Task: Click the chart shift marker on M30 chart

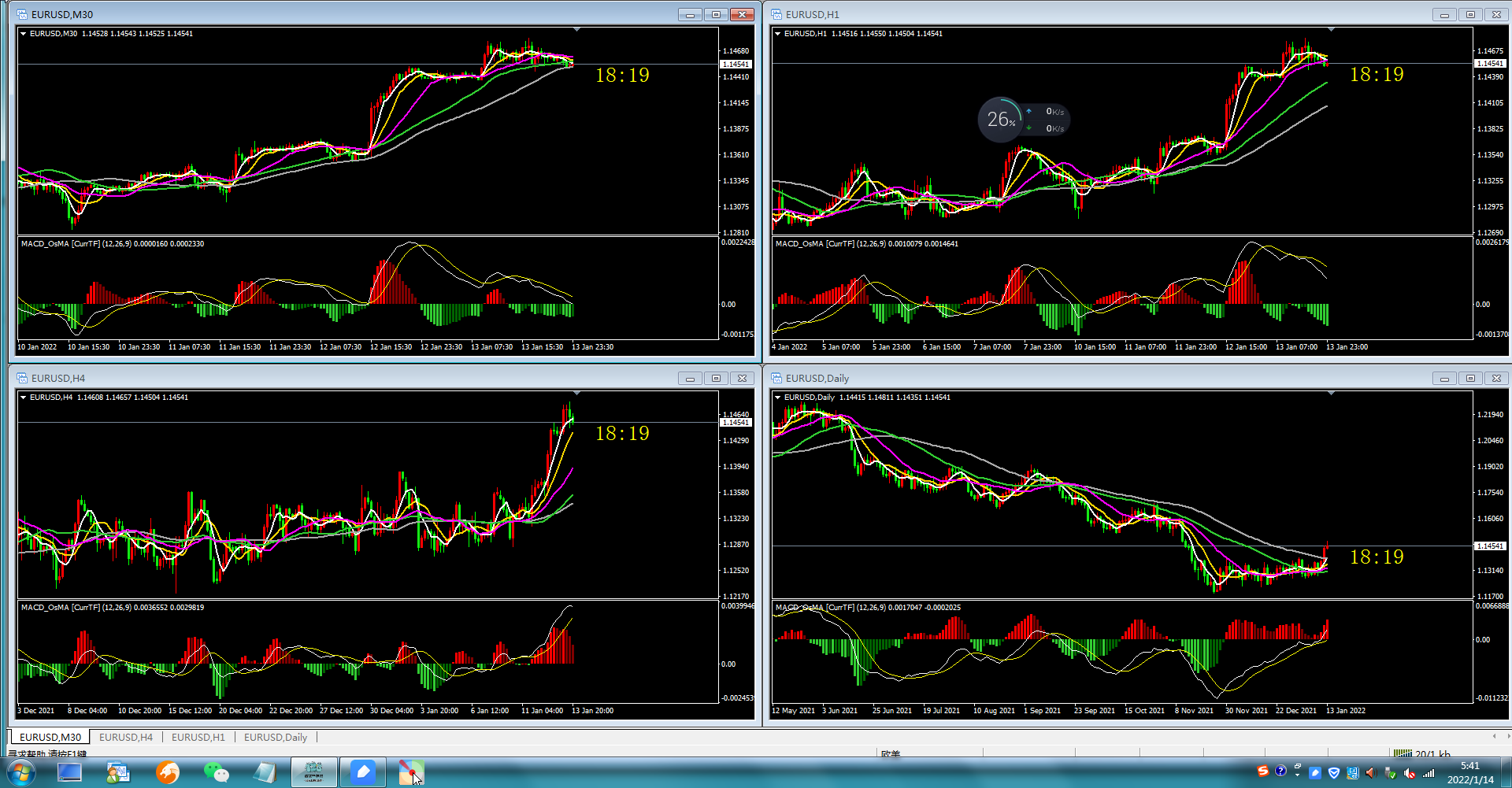Action: pyautogui.click(x=577, y=29)
